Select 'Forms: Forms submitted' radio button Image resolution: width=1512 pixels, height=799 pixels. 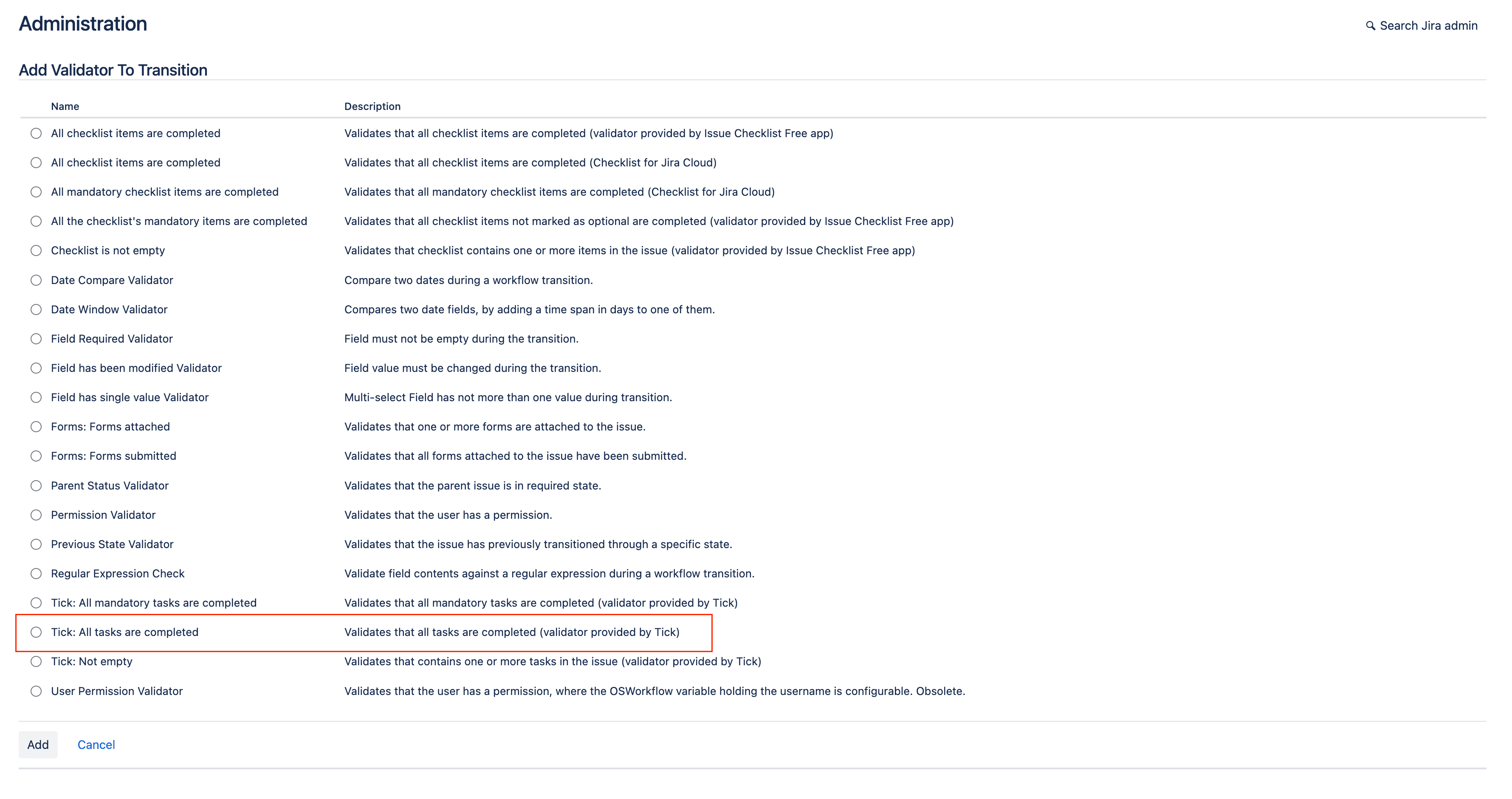(x=37, y=456)
